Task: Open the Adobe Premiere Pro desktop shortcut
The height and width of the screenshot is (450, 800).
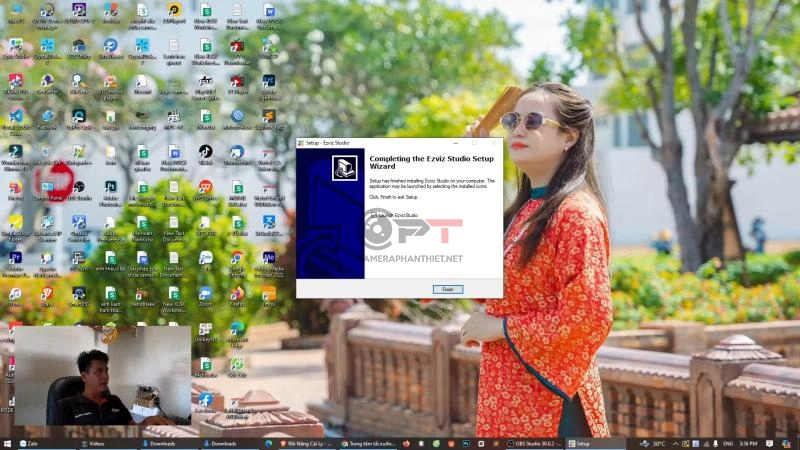Action: tap(15, 264)
